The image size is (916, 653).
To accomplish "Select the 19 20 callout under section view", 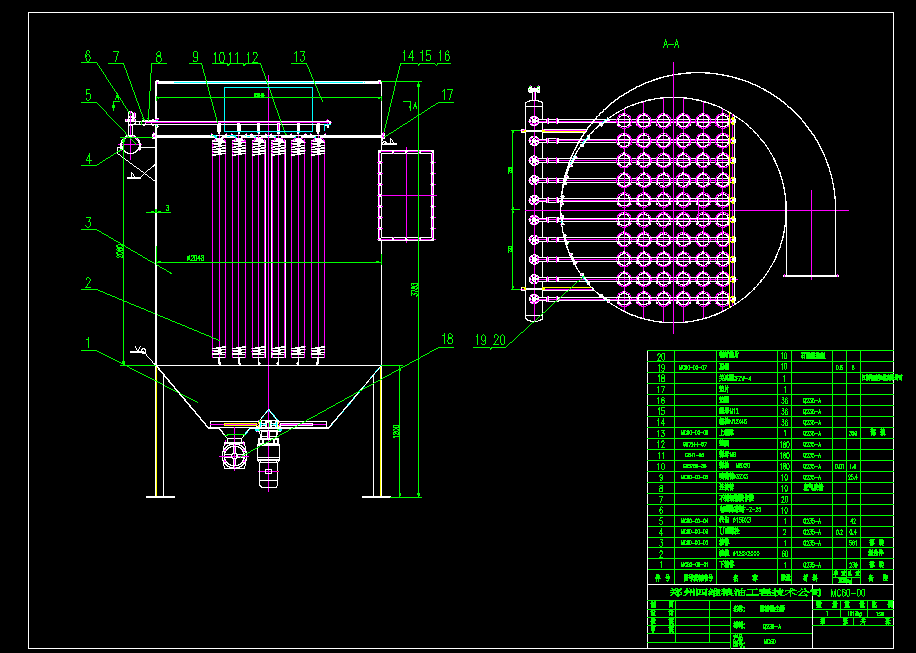I will (x=491, y=341).
